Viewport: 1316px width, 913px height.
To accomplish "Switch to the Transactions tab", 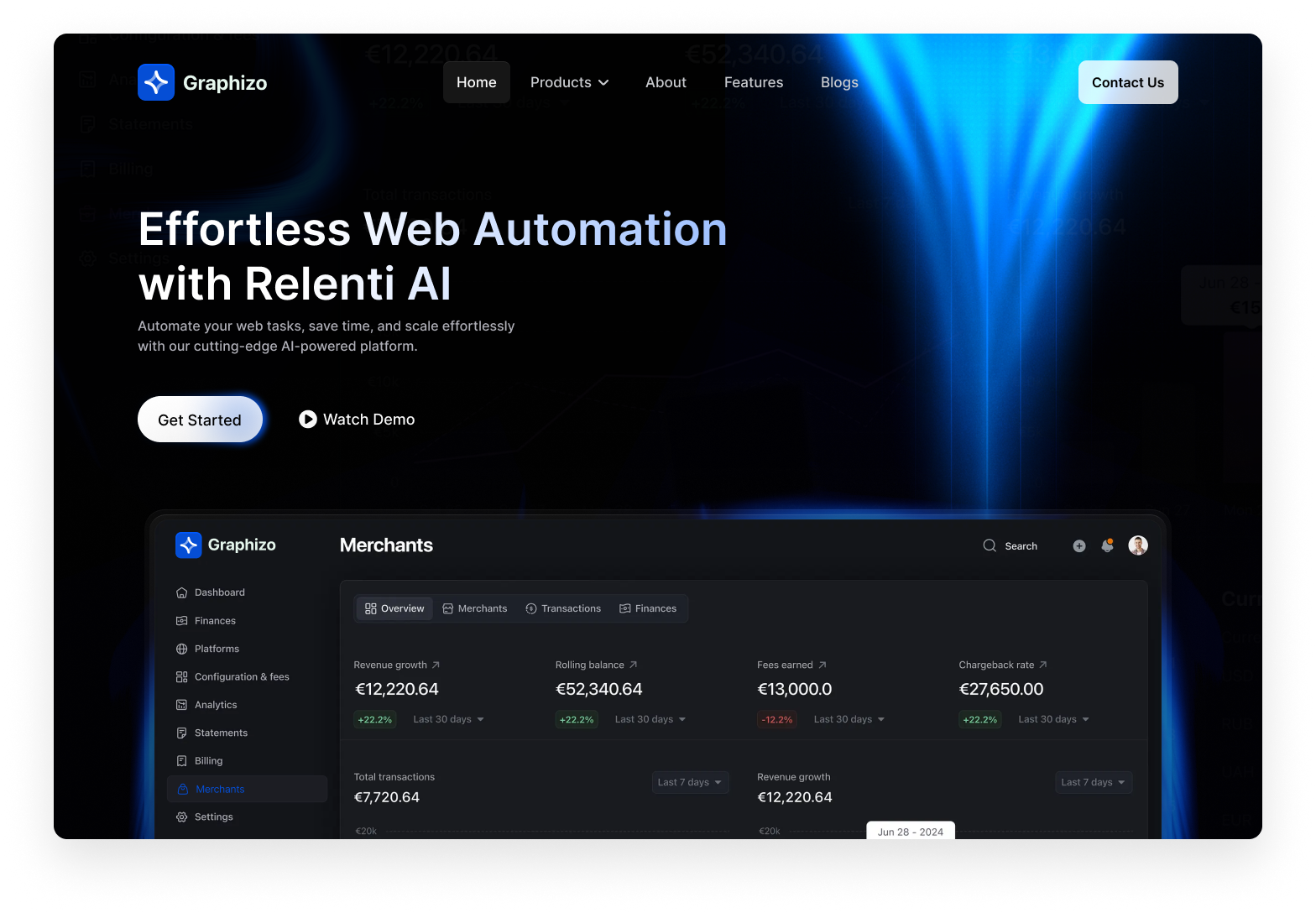I will tap(563, 608).
